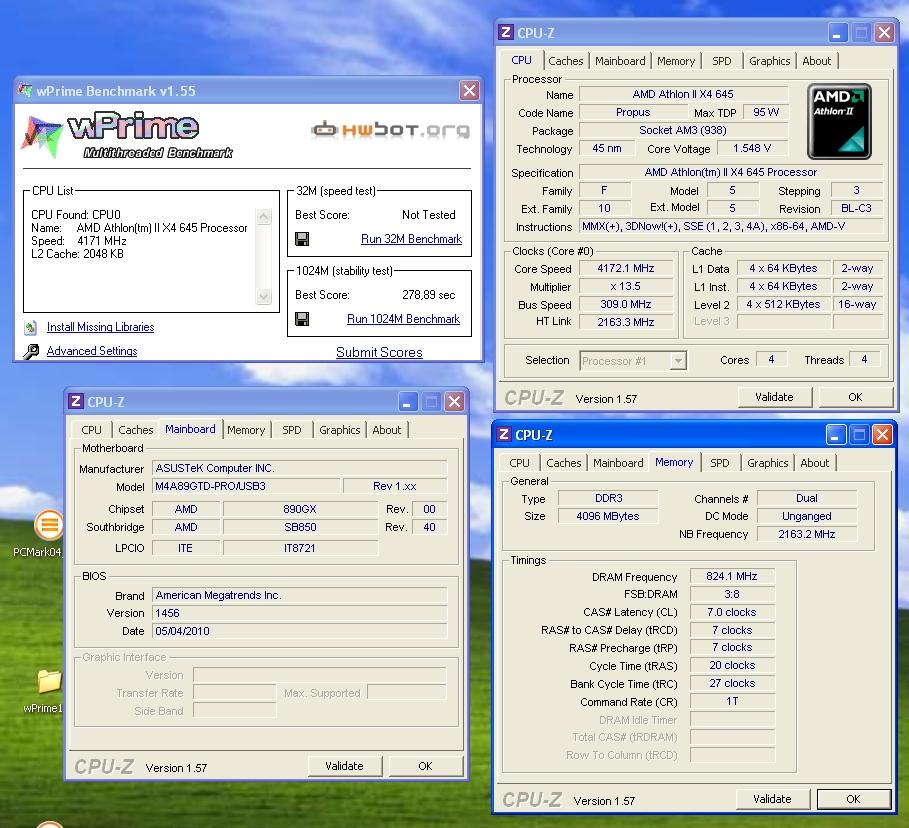Go to the Graphics tab in Memory window
909x828 pixels.
(x=767, y=463)
